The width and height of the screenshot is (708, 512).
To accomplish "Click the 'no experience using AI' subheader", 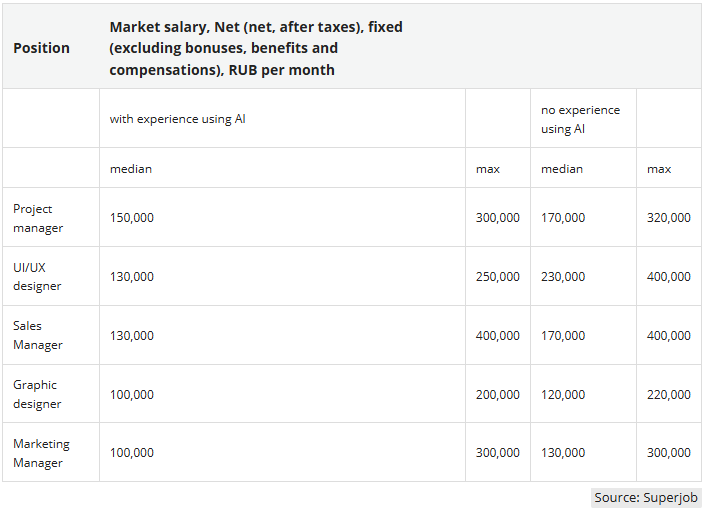I will (x=580, y=119).
